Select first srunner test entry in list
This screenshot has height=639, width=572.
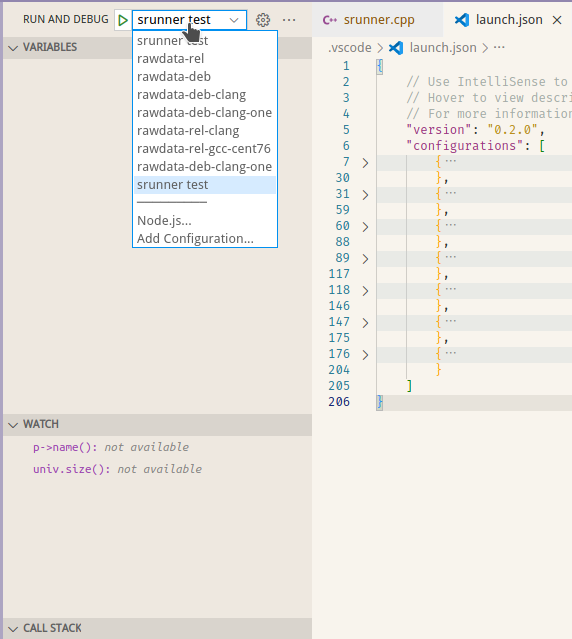click(205, 41)
